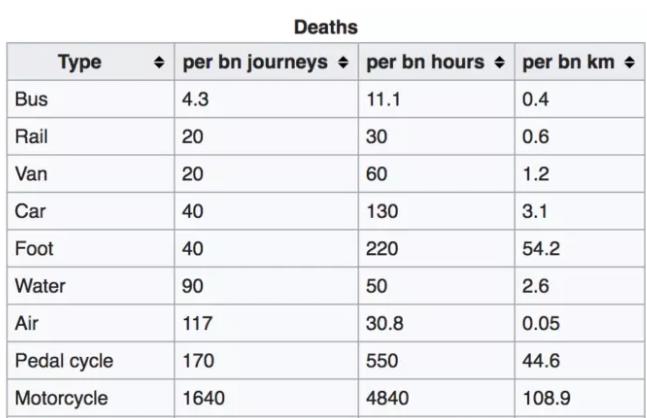The width and height of the screenshot is (647, 418).
Task: Select the Pedal cycle row label
Action: 64,361
